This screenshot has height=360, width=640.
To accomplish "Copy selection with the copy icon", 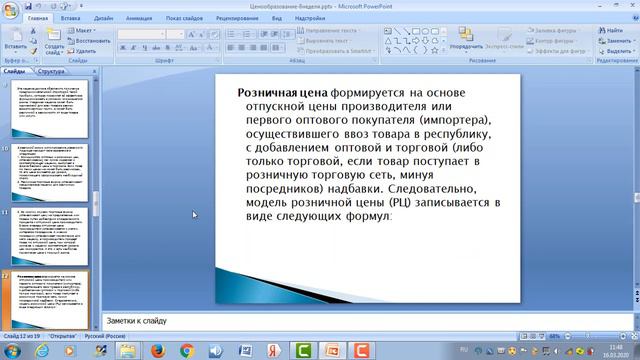I will point(33,41).
